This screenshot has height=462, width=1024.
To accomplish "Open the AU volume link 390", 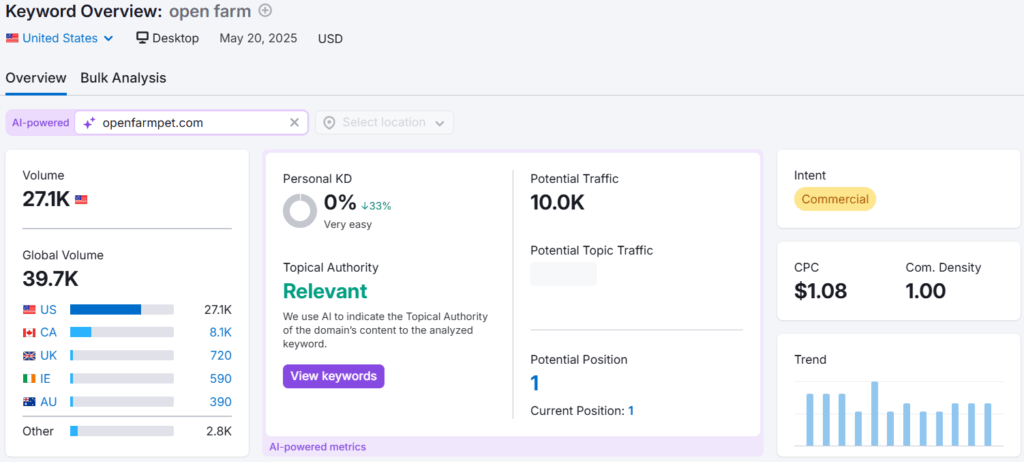I will pos(221,402).
